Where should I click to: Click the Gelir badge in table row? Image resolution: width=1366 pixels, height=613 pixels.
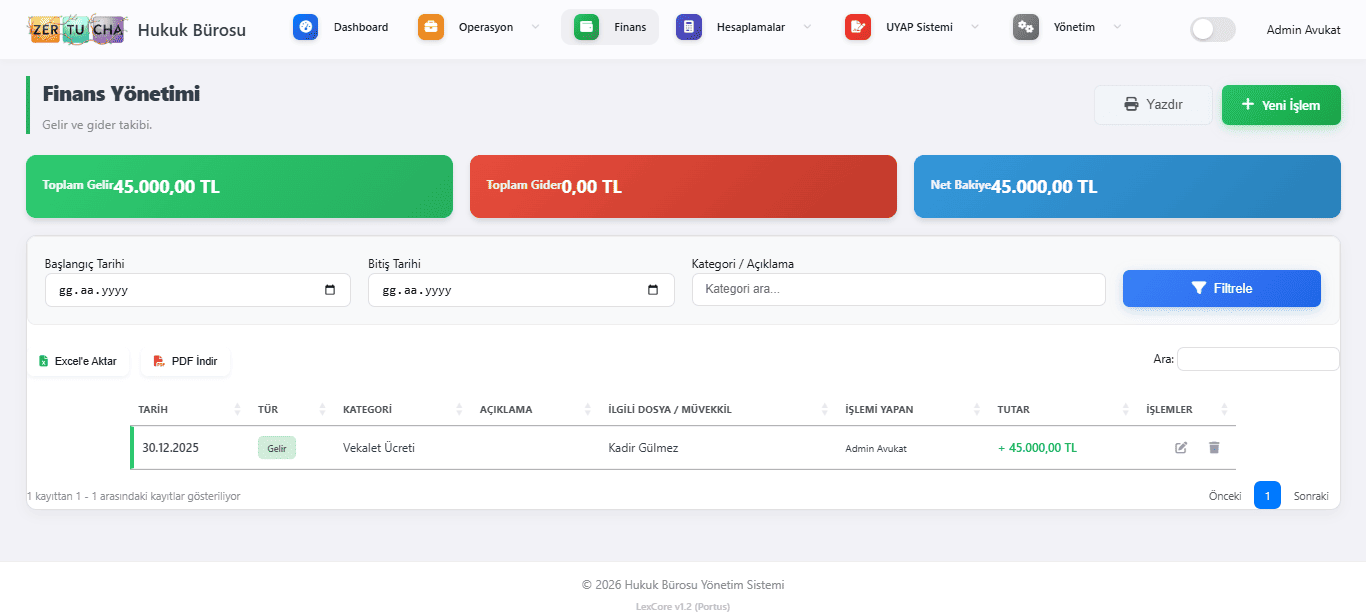pos(277,448)
